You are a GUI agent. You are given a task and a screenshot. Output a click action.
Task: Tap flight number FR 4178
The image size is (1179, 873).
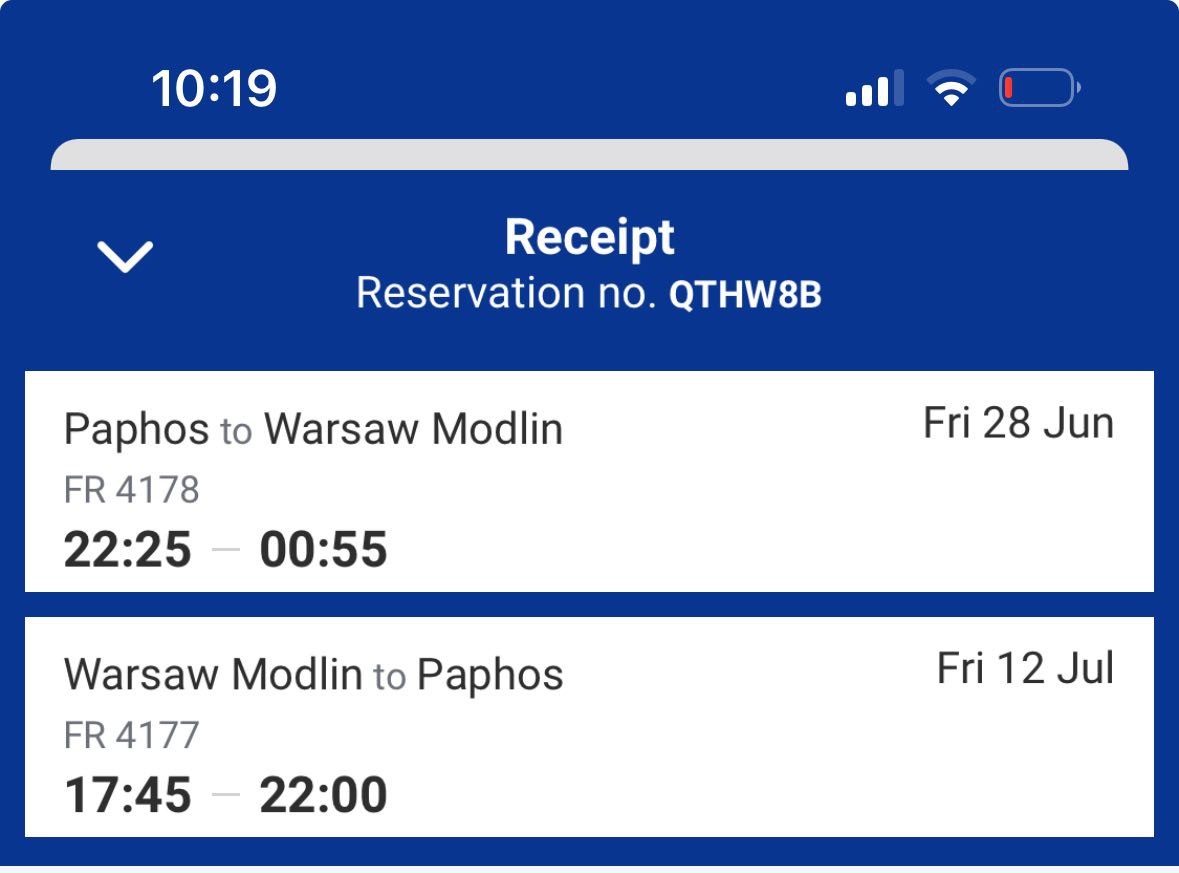(x=132, y=490)
